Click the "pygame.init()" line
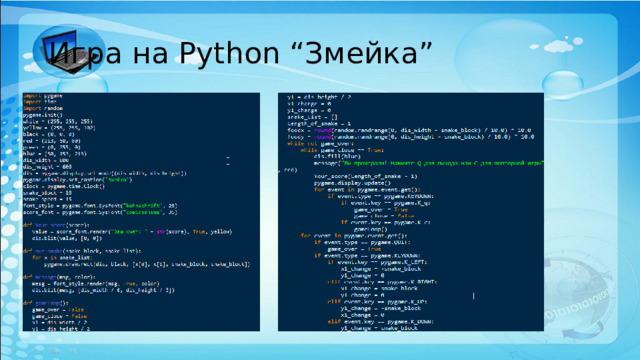 [x=43, y=115]
